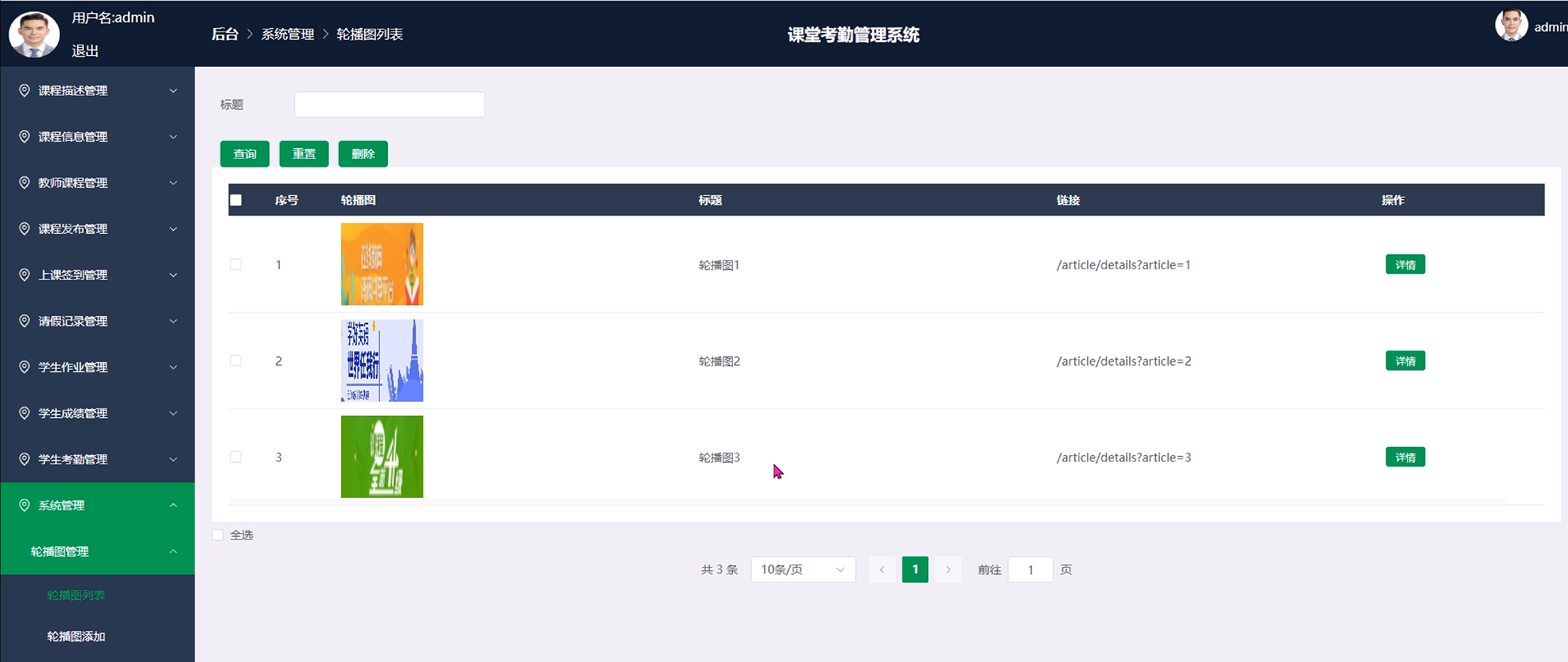The width and height of the screenshot is (1568, 662).
Task: Click the green 轮播图3 thumbnail image
Action: pyautogui.click(x=382, y=457)
